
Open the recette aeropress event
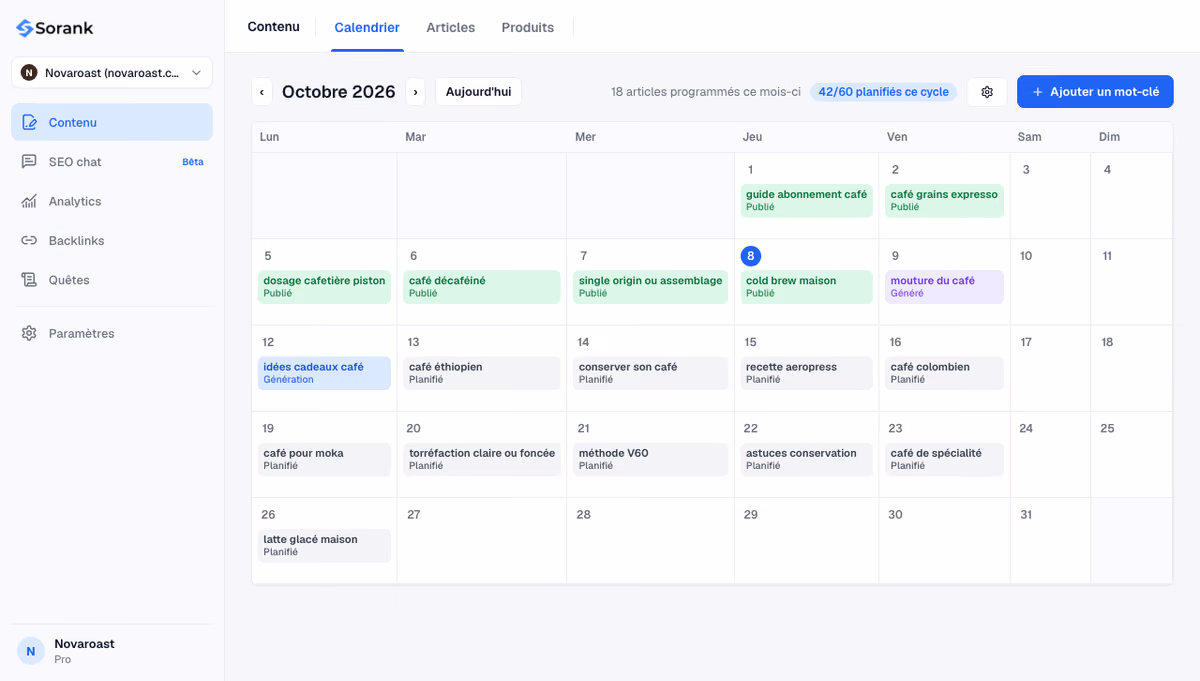pyautogui.click(x=807, y=372)
